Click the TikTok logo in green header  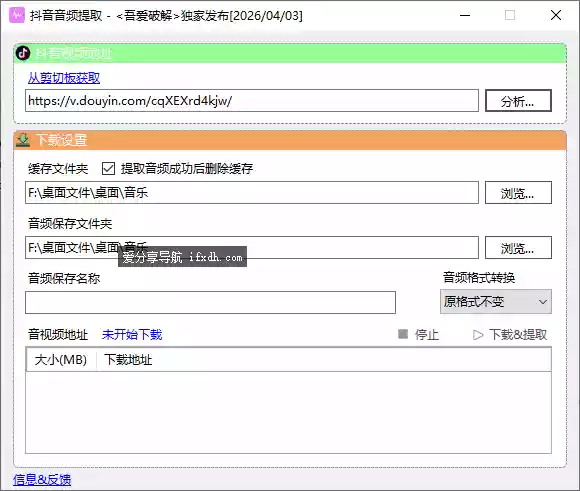pyautogui.click(x=23, y=53)
